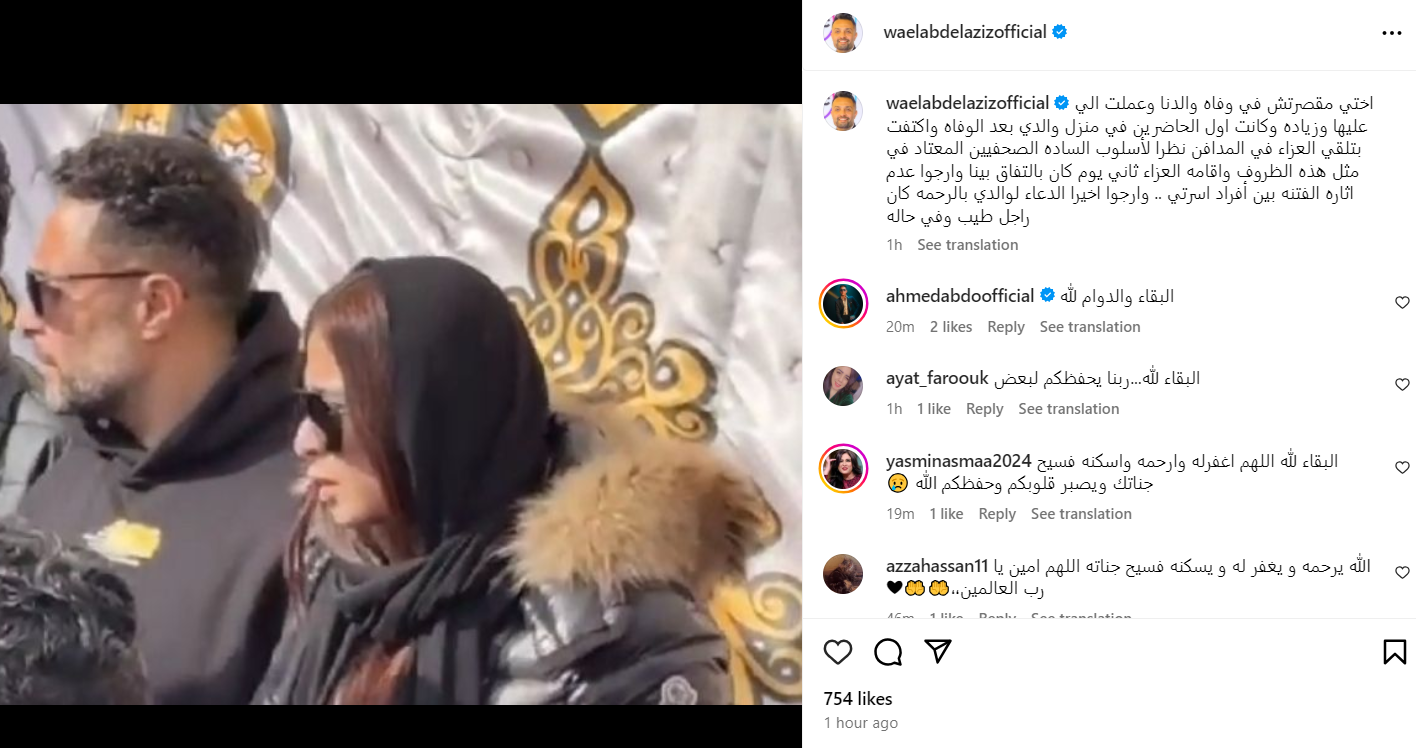
Task: Open ayat_faroouk's profile picture
Action: (843, 386)
